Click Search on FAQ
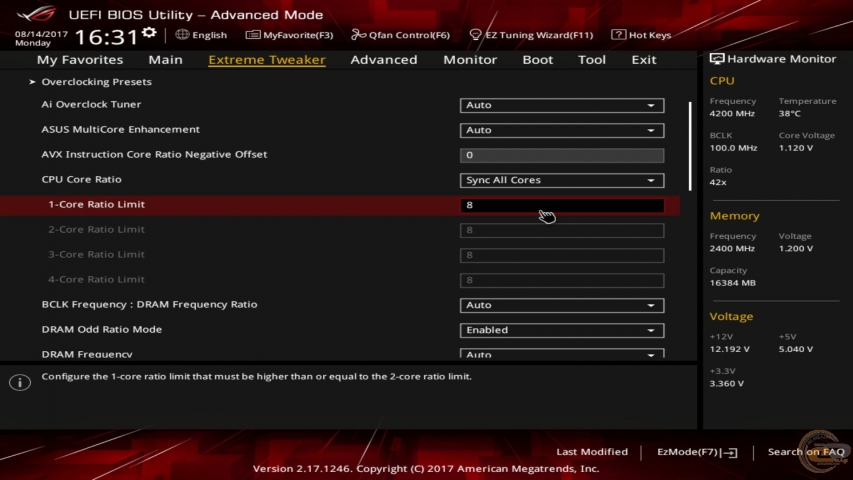Image resolution: width=853 pixels, height=480 pixels. click(806, 452)
